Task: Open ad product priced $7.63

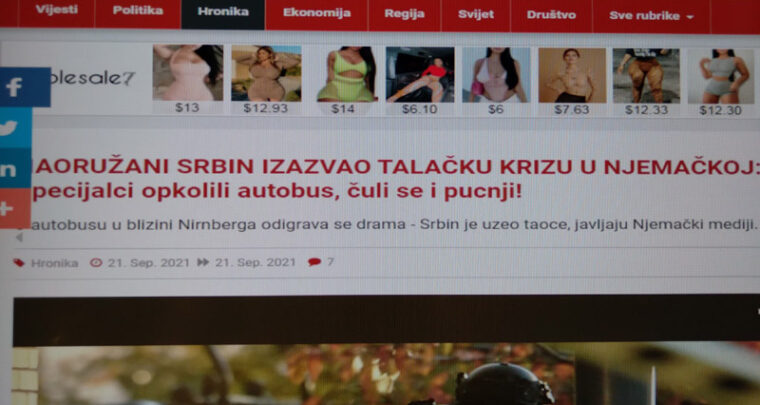Action: (x=572, y=82)
